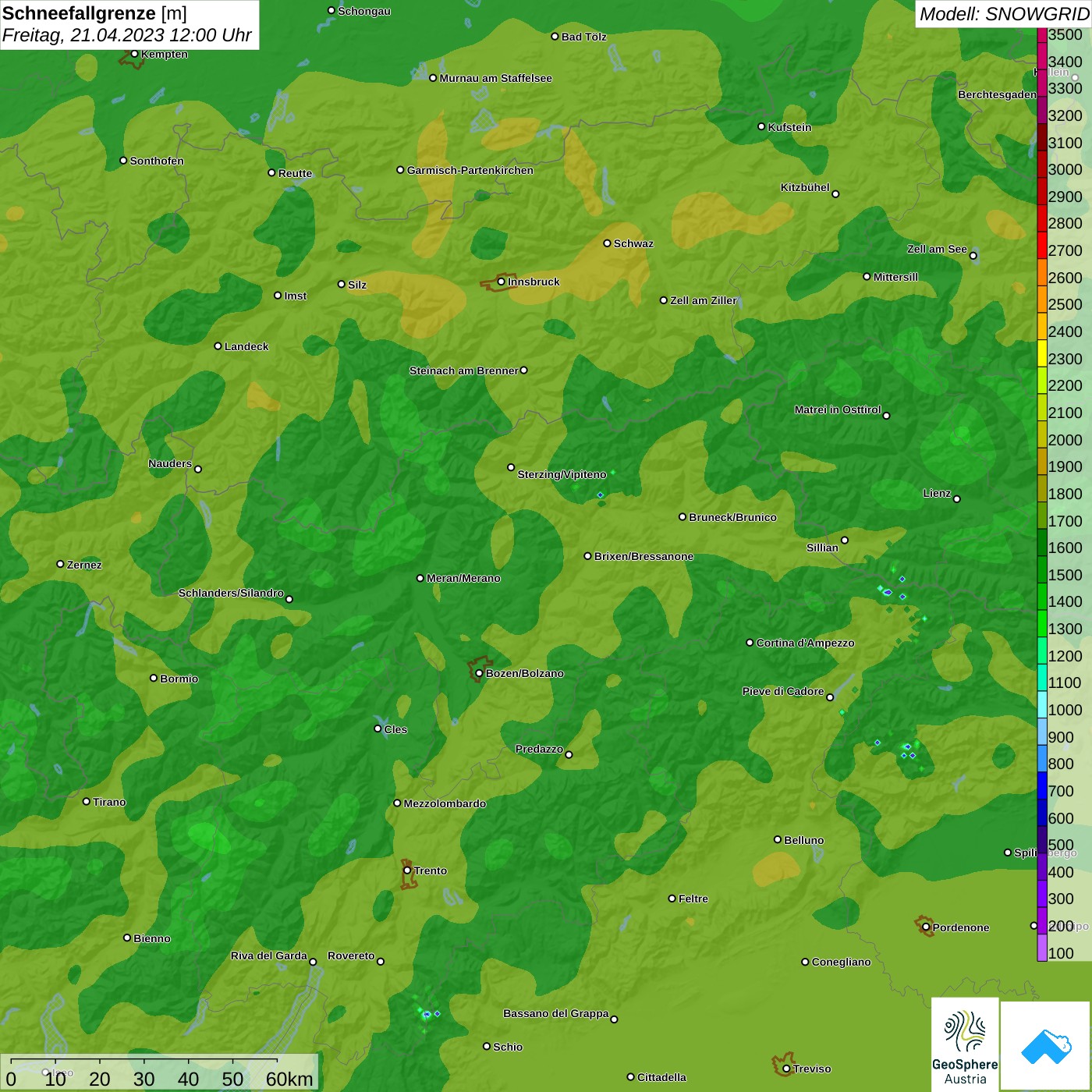
Task: Click the Rovereto label
Action: pos(351,955)
